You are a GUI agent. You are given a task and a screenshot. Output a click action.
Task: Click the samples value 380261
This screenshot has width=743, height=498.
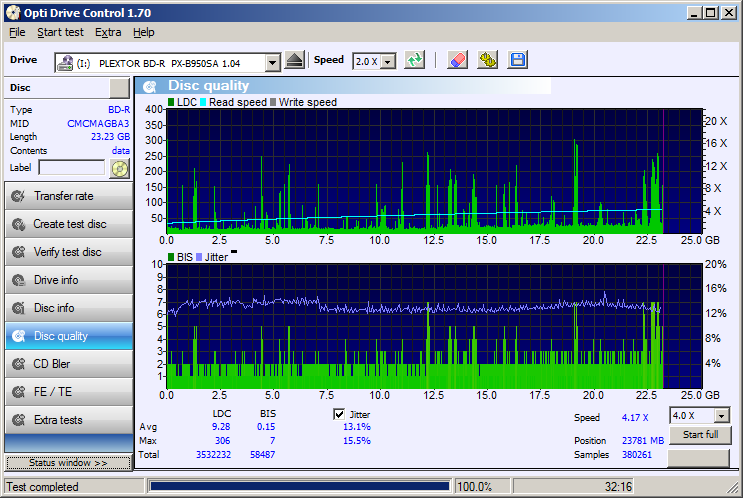(637, 455)
